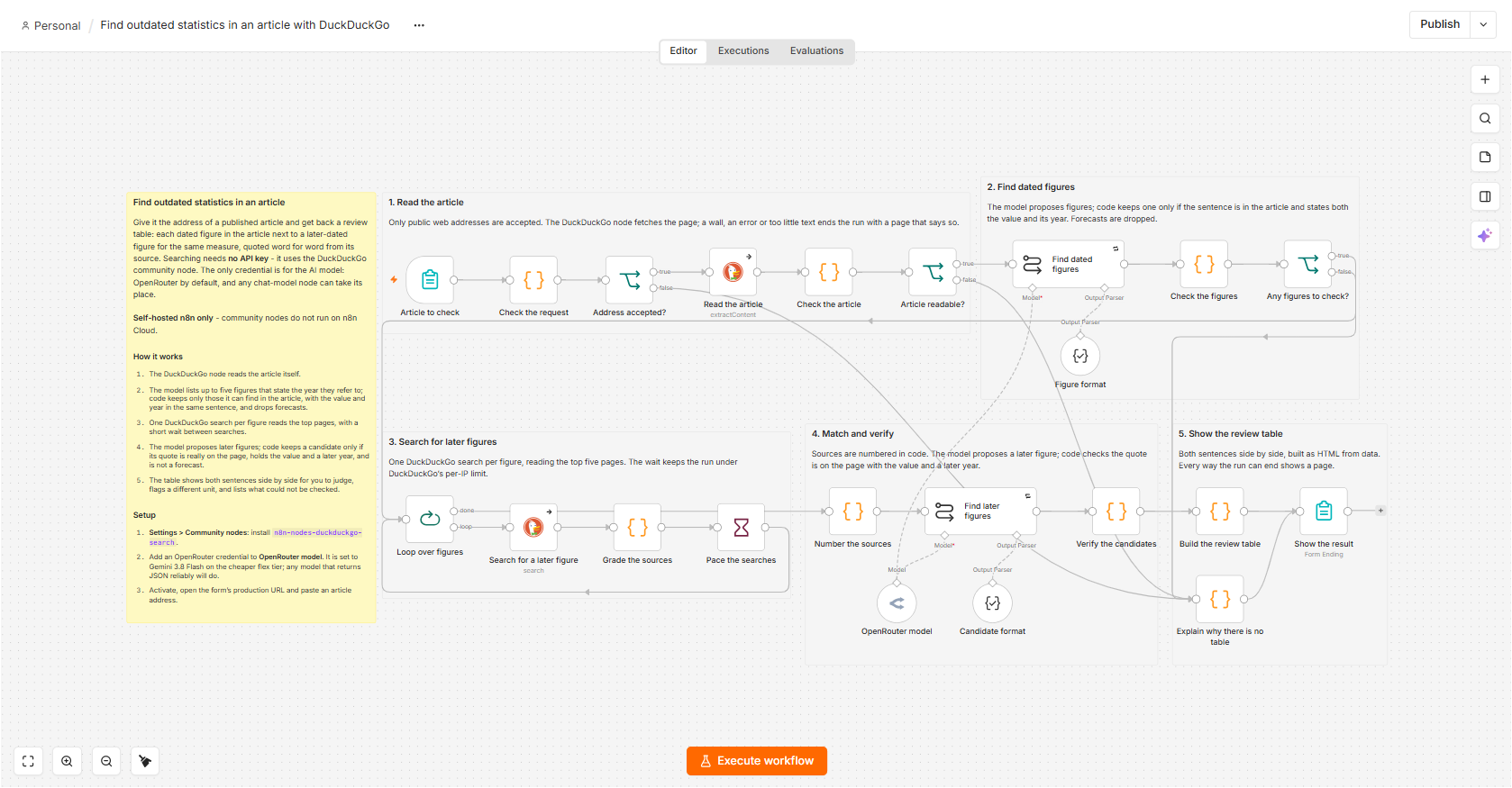Open the Loop over figures node
The width and height of the screenshot is (1512, 788).
[430, 519]
